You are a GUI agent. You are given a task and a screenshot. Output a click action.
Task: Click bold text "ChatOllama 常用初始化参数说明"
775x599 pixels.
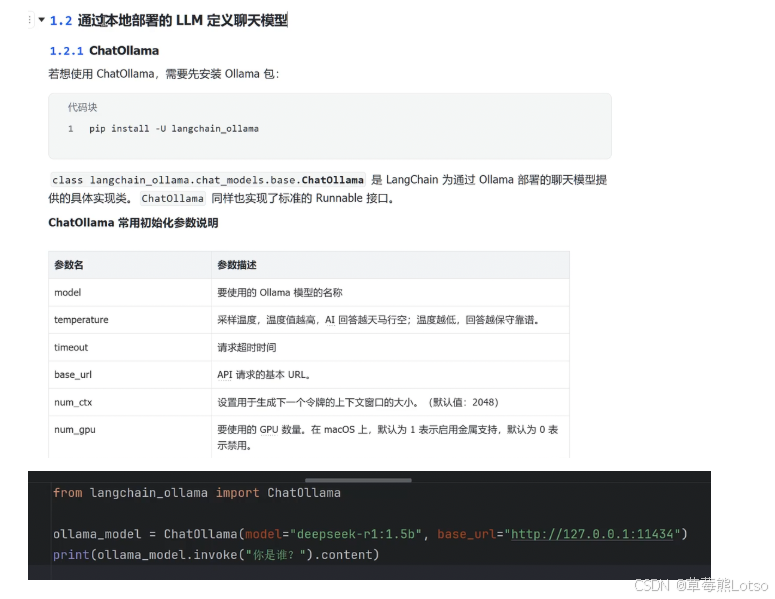[133, 223]
